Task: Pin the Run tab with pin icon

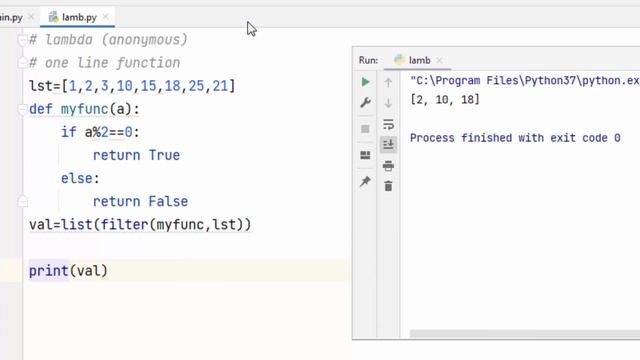Action: (365, 181)
